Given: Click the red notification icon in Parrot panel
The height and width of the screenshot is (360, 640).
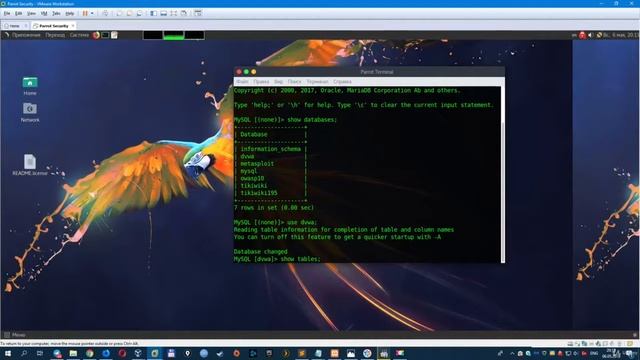Looking at the screenshot, I should click(582, 35).
